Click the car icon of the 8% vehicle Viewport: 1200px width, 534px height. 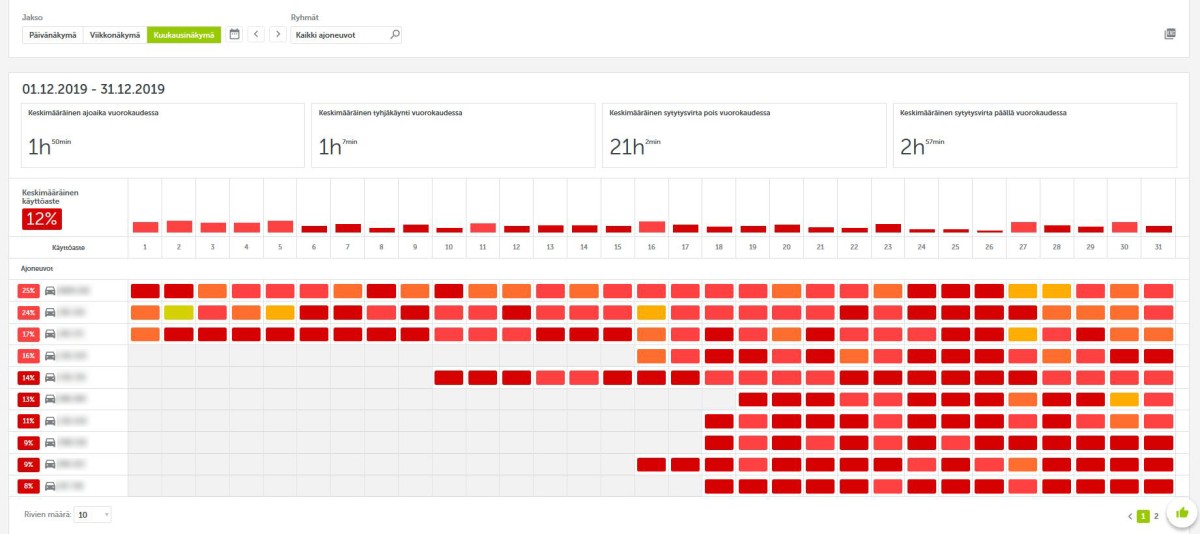click(49, 486)
